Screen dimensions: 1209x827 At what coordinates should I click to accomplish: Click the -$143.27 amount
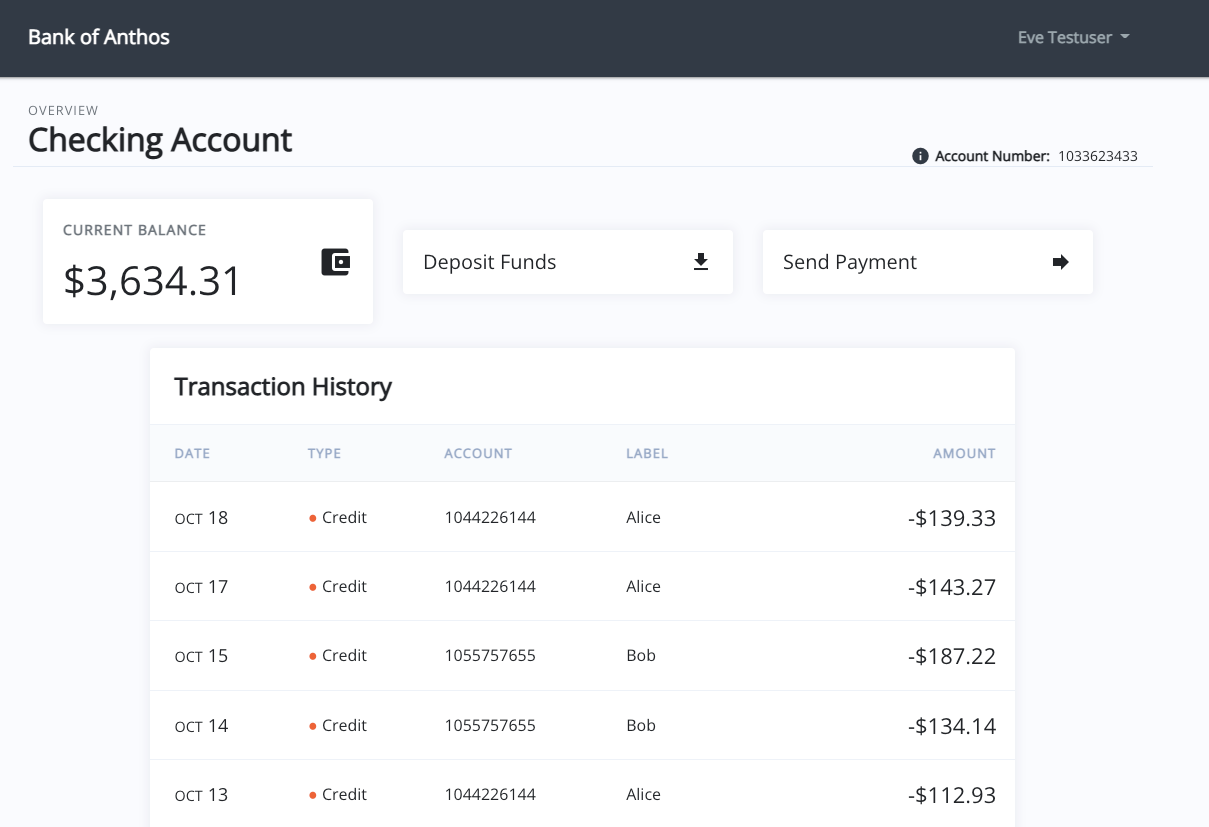(x=952, y=587)
